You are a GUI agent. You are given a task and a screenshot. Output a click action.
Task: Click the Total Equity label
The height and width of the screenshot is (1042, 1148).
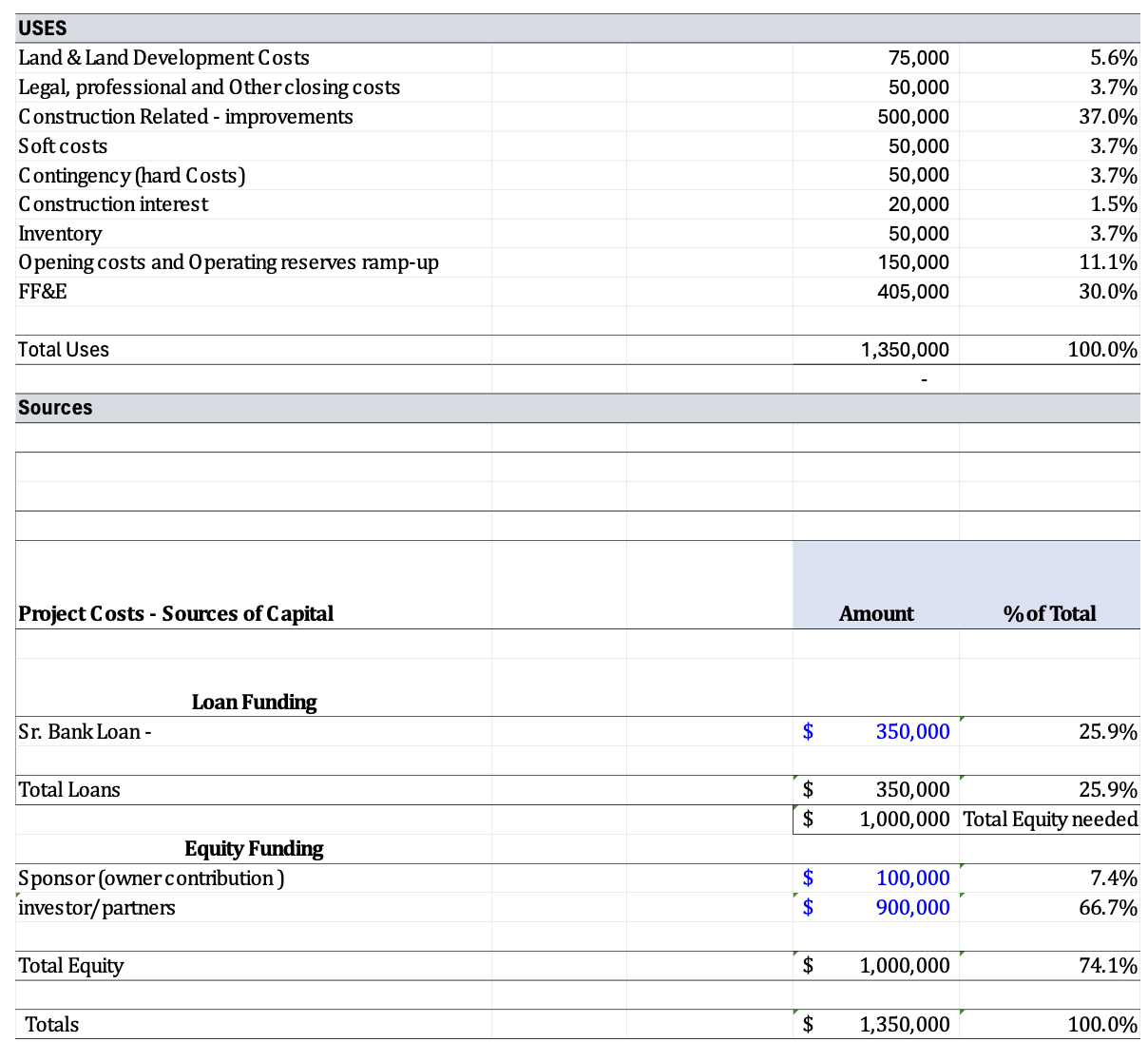pos(71,966)
